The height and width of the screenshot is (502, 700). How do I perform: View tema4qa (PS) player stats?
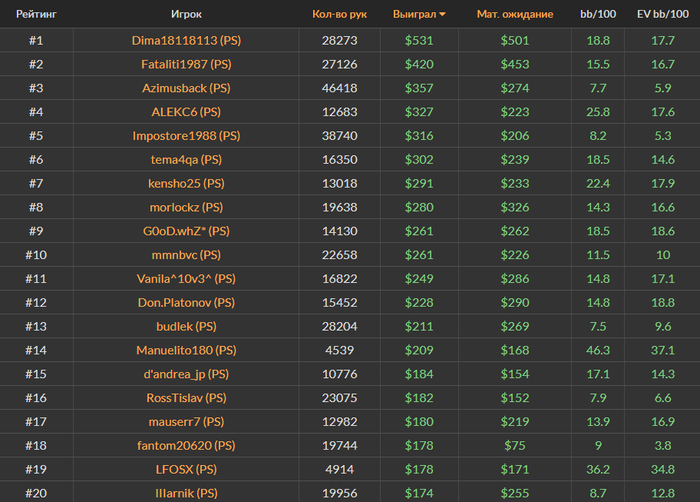[x=185, y=159]
